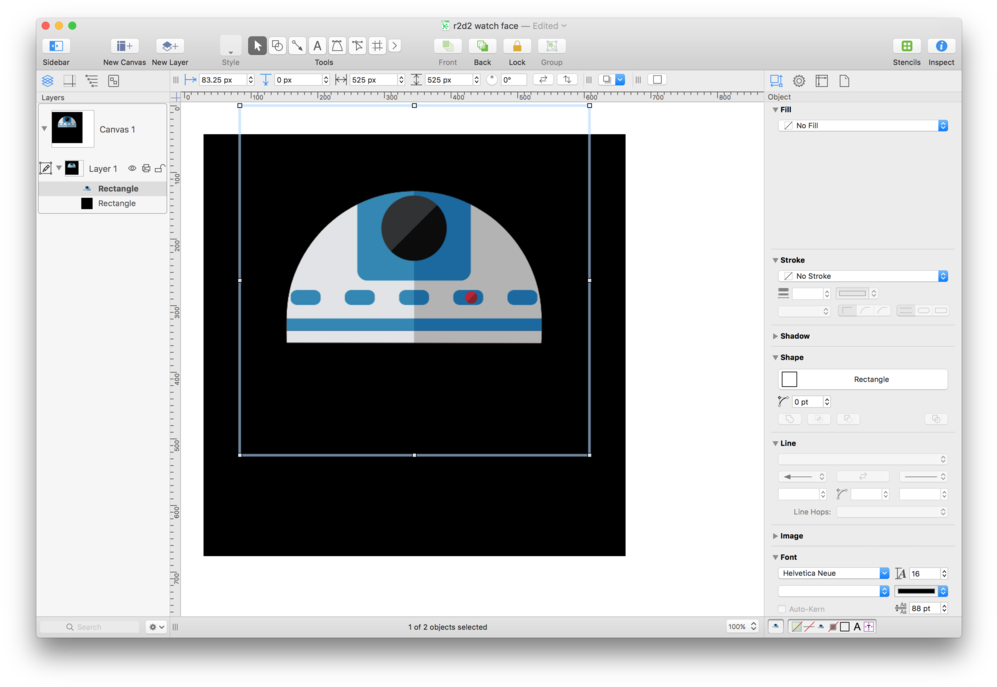Select the black Rectangle layer item
The height and width of the screenshot is (687, 997).
pos(103,204)
